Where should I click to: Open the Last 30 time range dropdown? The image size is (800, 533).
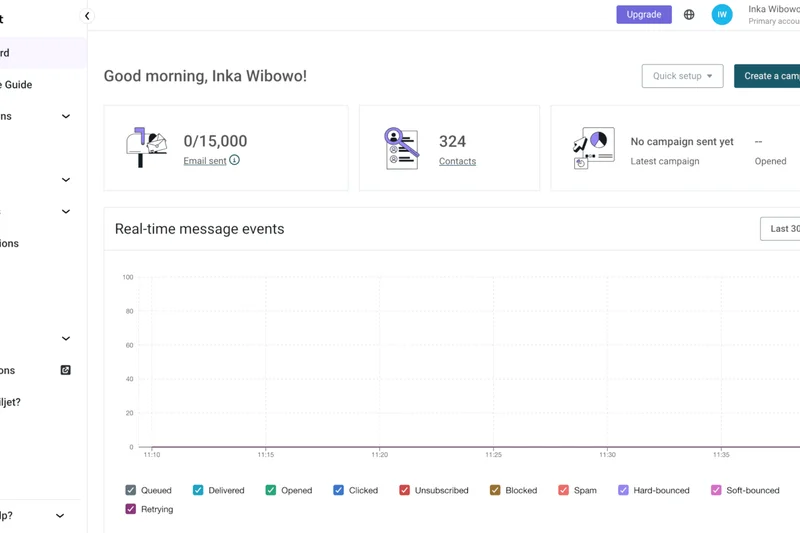[781, 229]
